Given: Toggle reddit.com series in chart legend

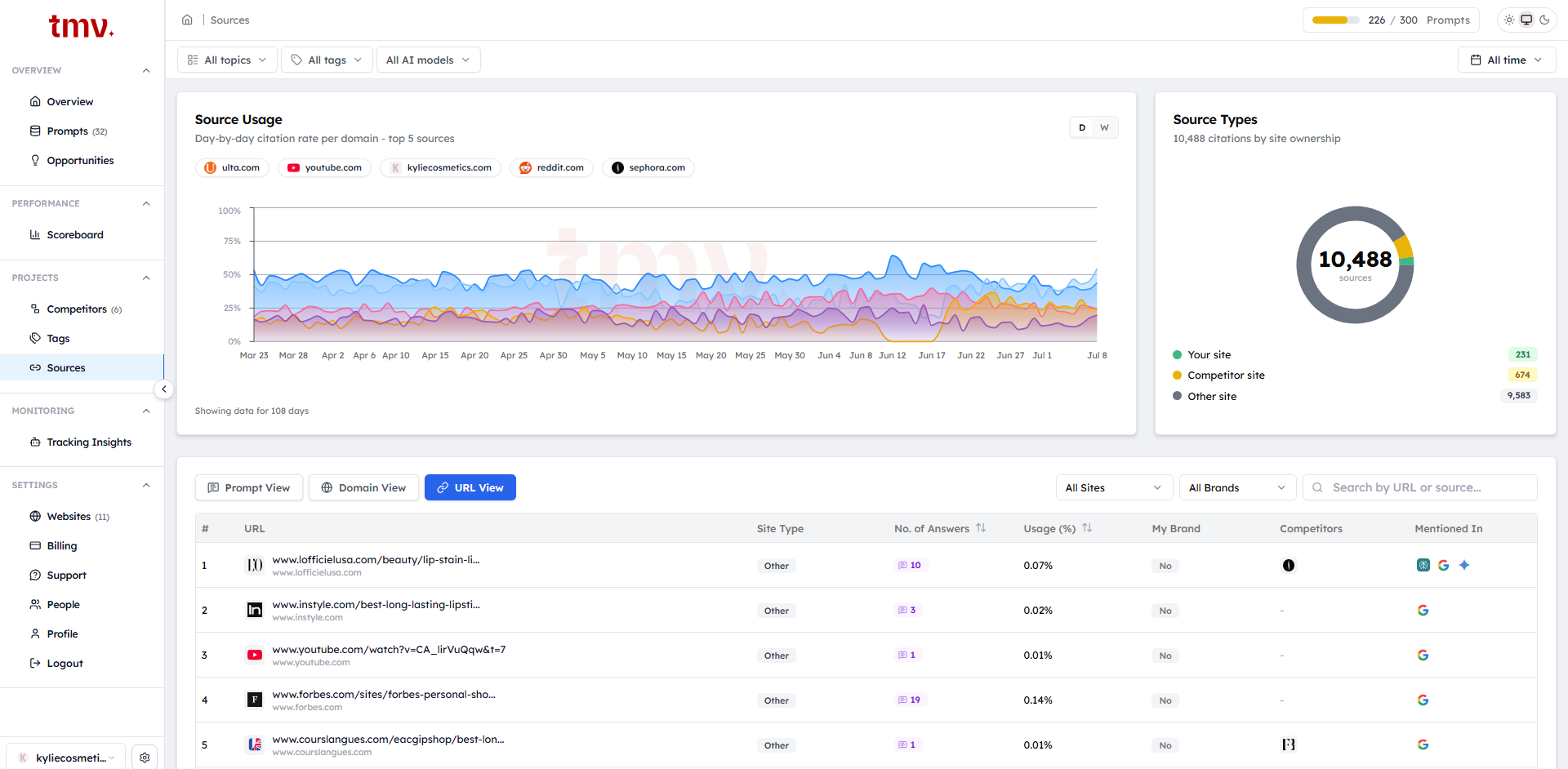Looking at the screenshot, I should [x=551, y=167].
